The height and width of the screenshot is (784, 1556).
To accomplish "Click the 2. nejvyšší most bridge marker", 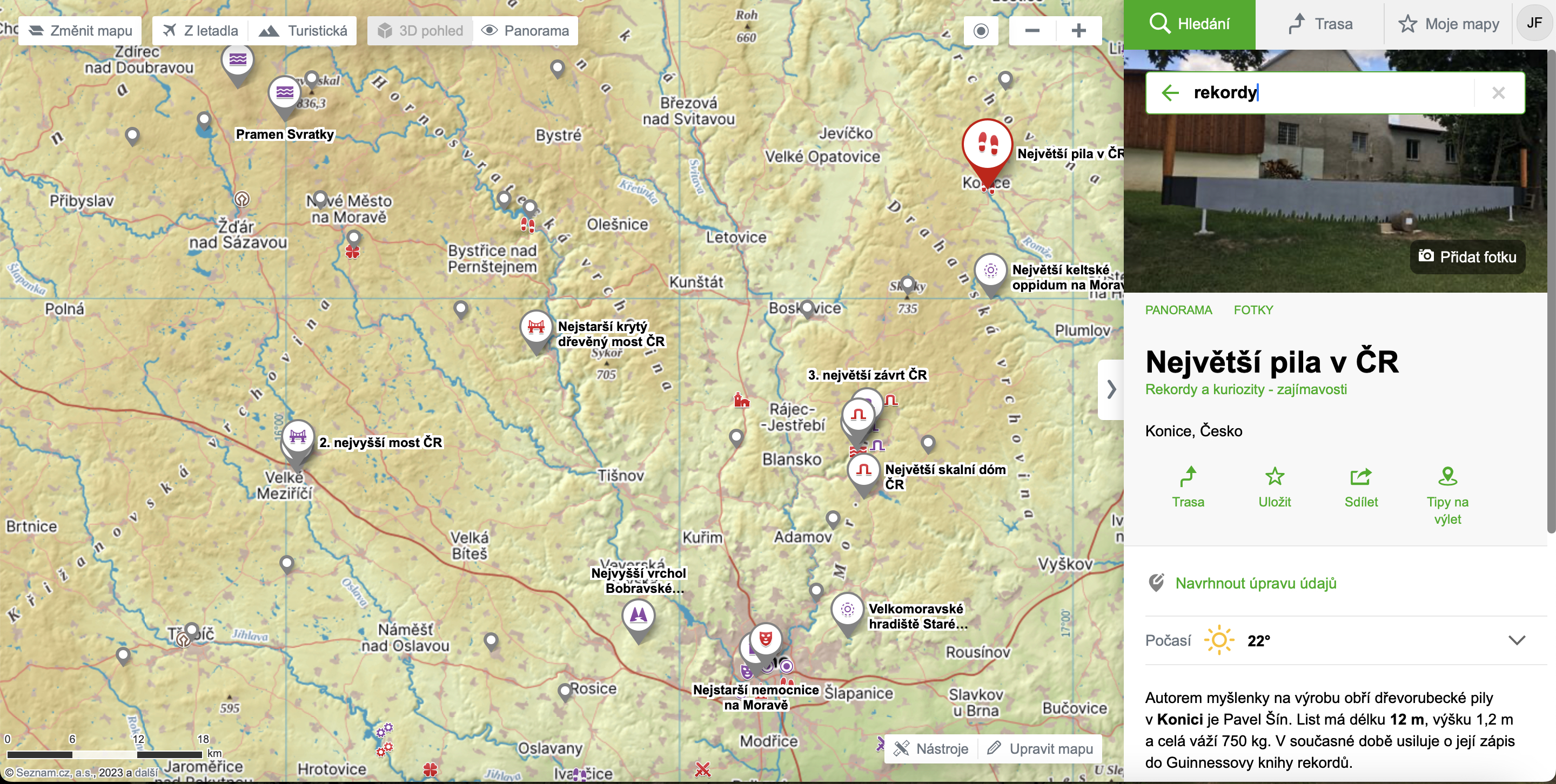I will (298, 436).
